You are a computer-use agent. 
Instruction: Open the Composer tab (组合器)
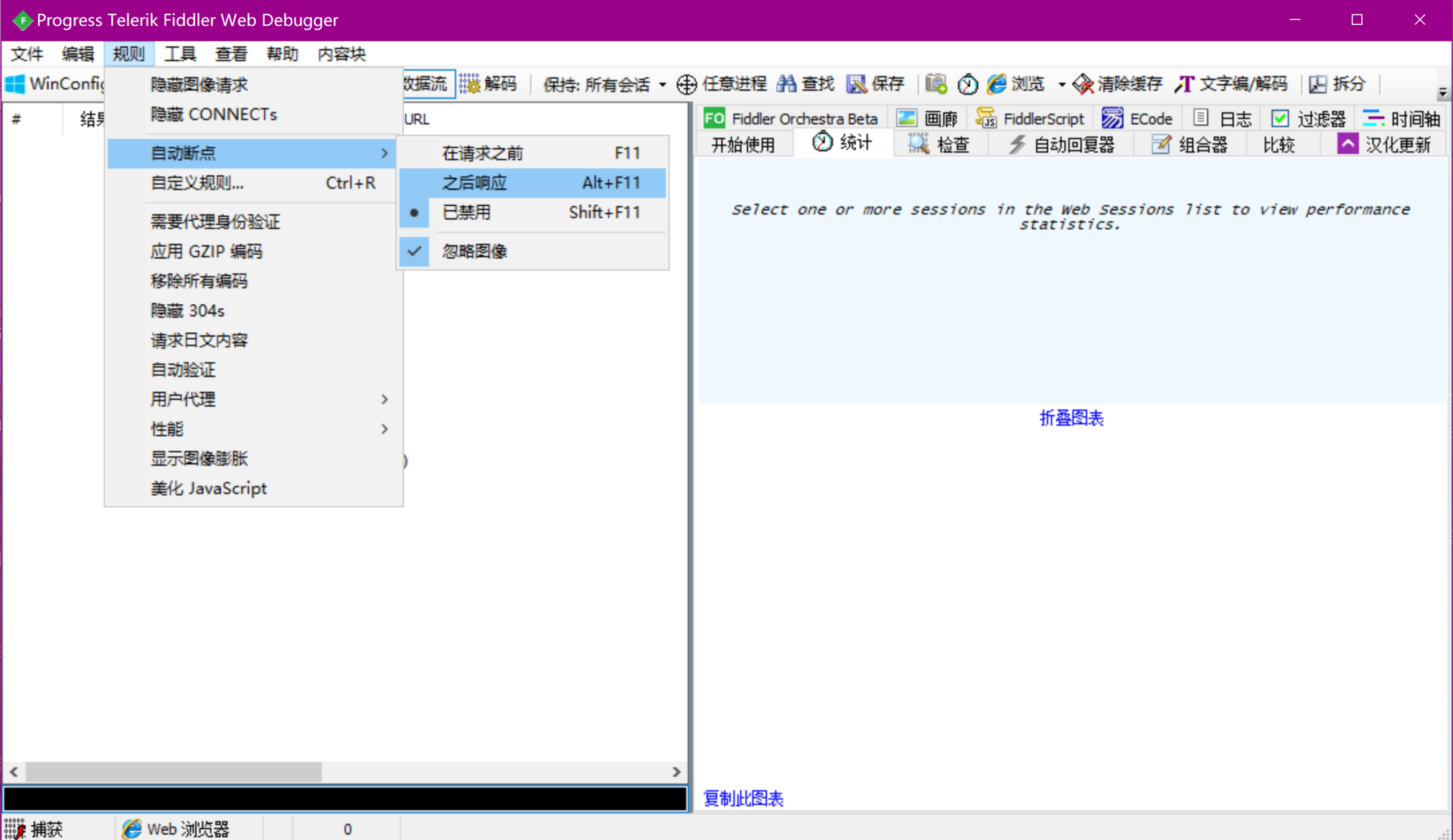[1190, 144]
